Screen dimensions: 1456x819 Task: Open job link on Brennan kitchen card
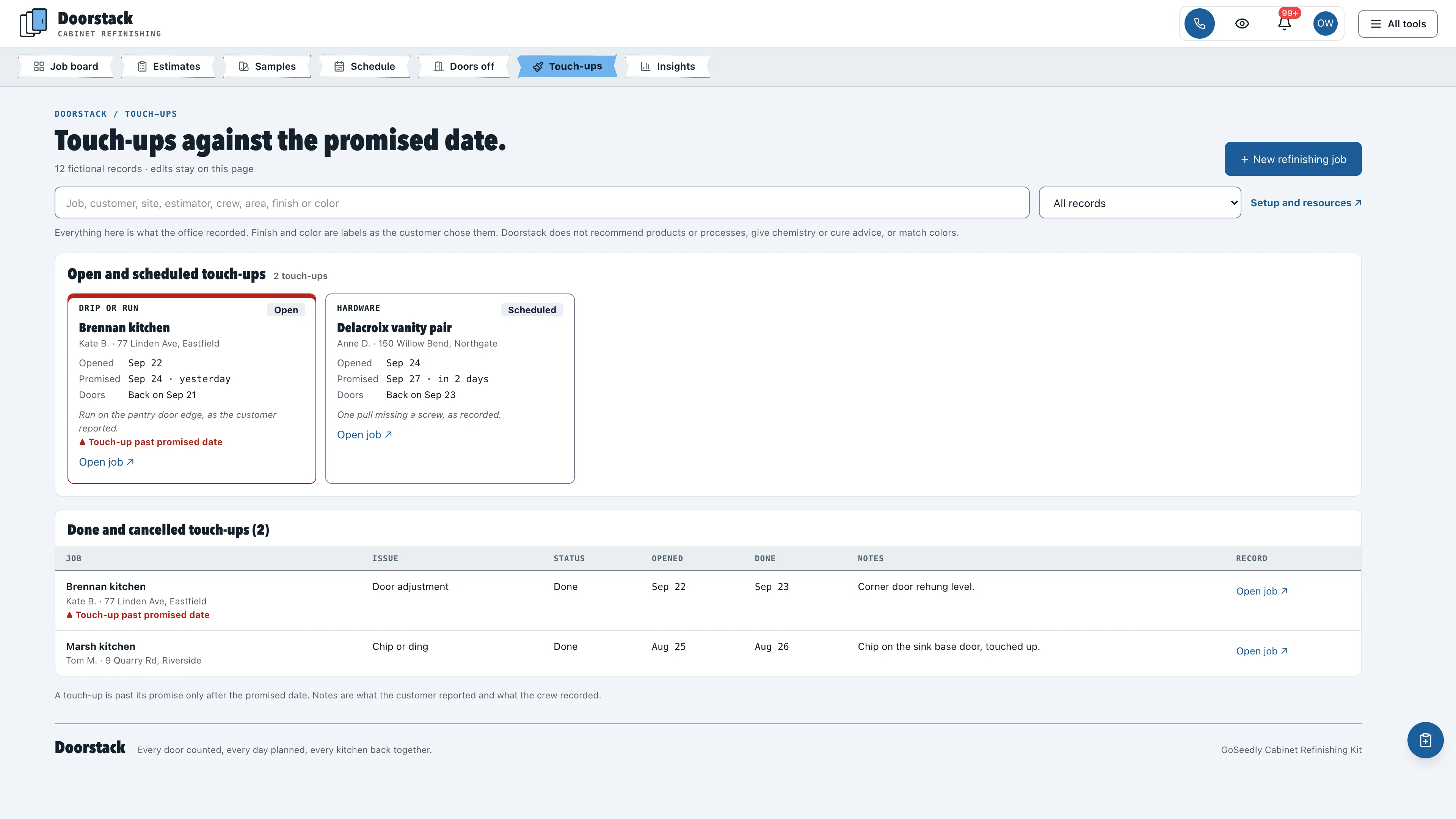106,462
